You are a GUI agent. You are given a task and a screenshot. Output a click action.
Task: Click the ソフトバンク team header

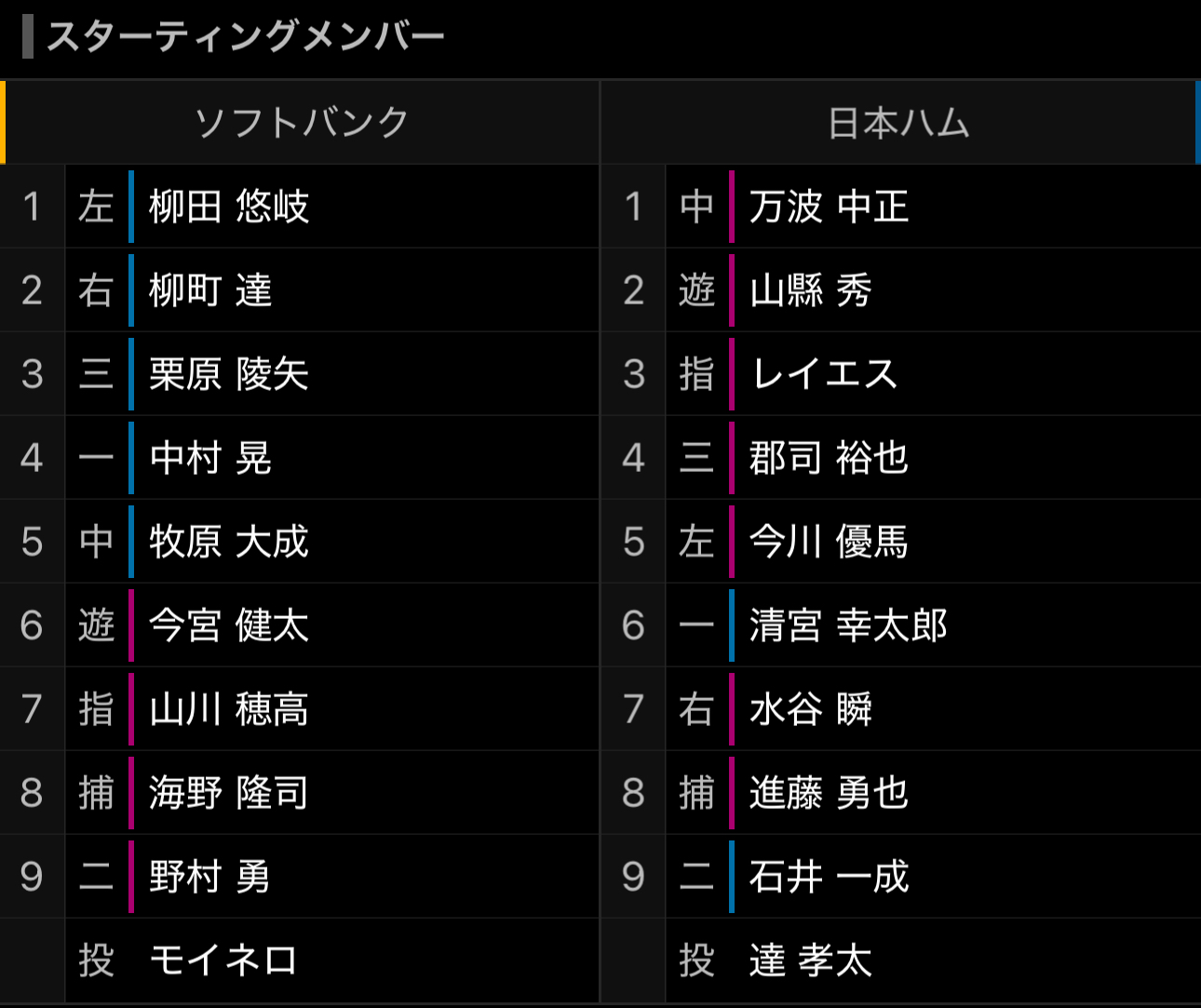(301, 123)
